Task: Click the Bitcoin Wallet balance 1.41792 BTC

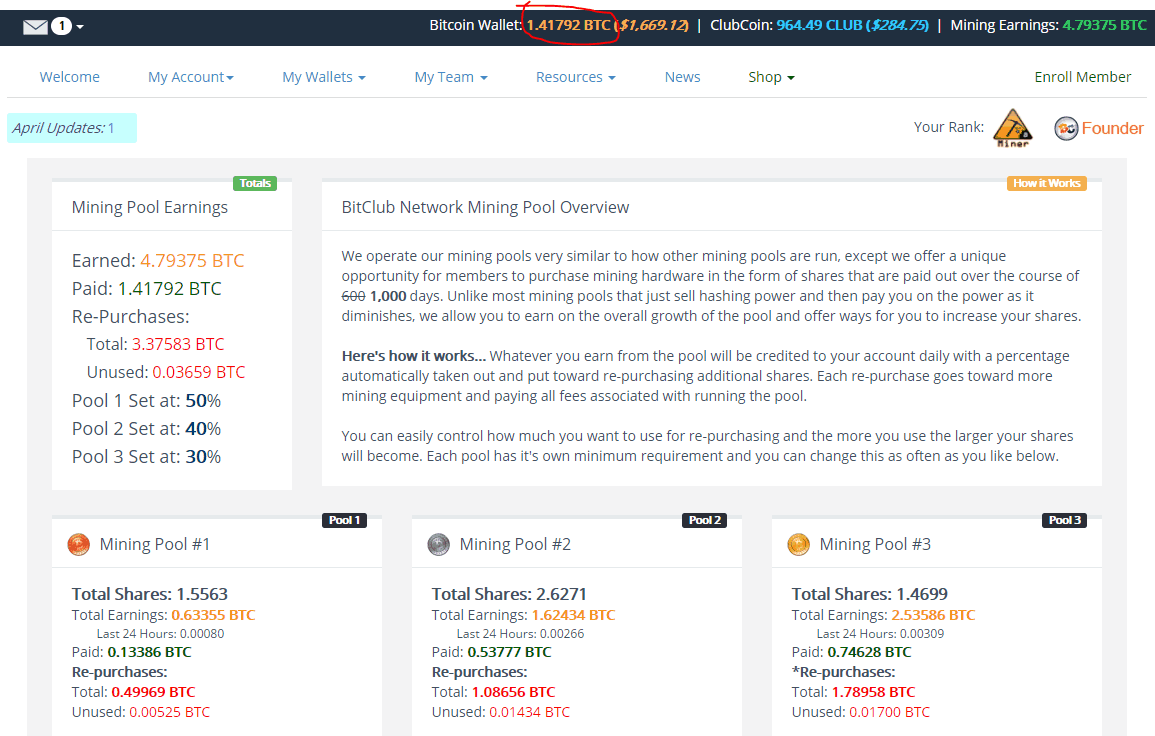Action: click(568, 25)
